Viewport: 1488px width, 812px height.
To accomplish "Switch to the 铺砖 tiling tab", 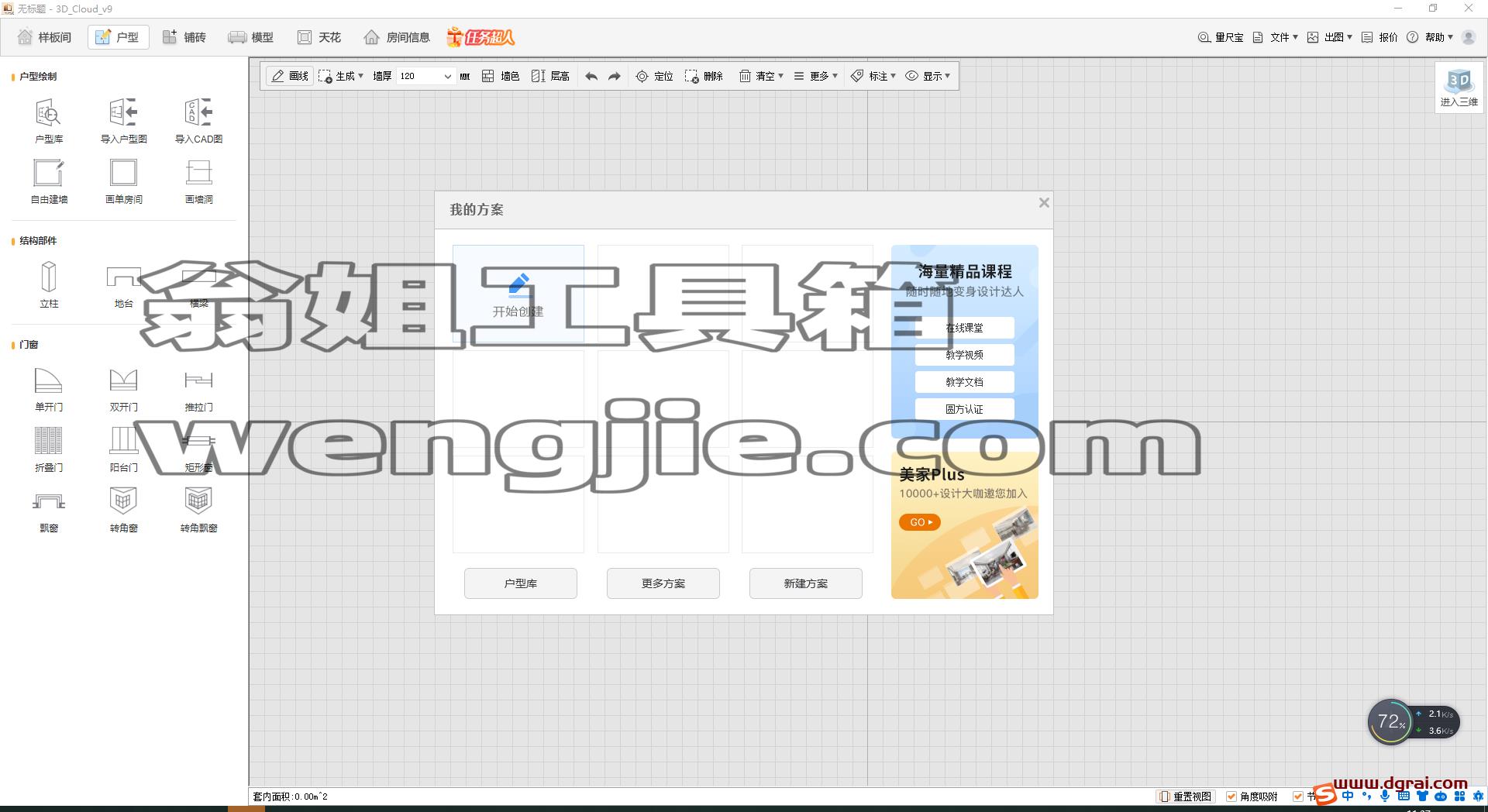I will [x=184, y=37].
